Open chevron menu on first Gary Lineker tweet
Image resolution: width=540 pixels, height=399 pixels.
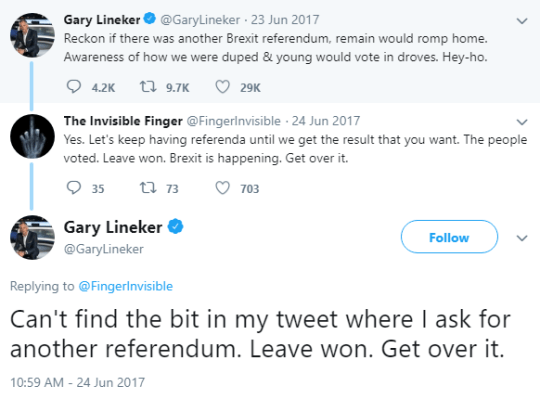(522, 21)
